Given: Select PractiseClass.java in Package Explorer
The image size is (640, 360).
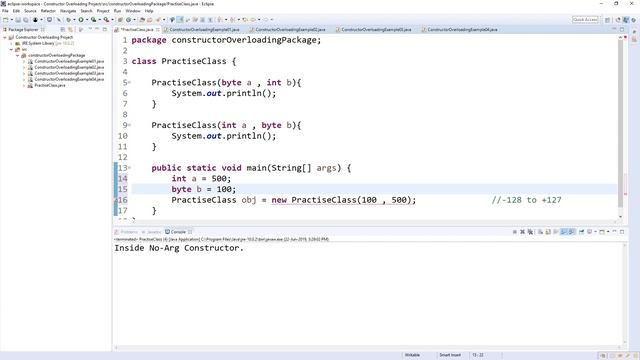Looking at the screenshot, I should [50, 85].
